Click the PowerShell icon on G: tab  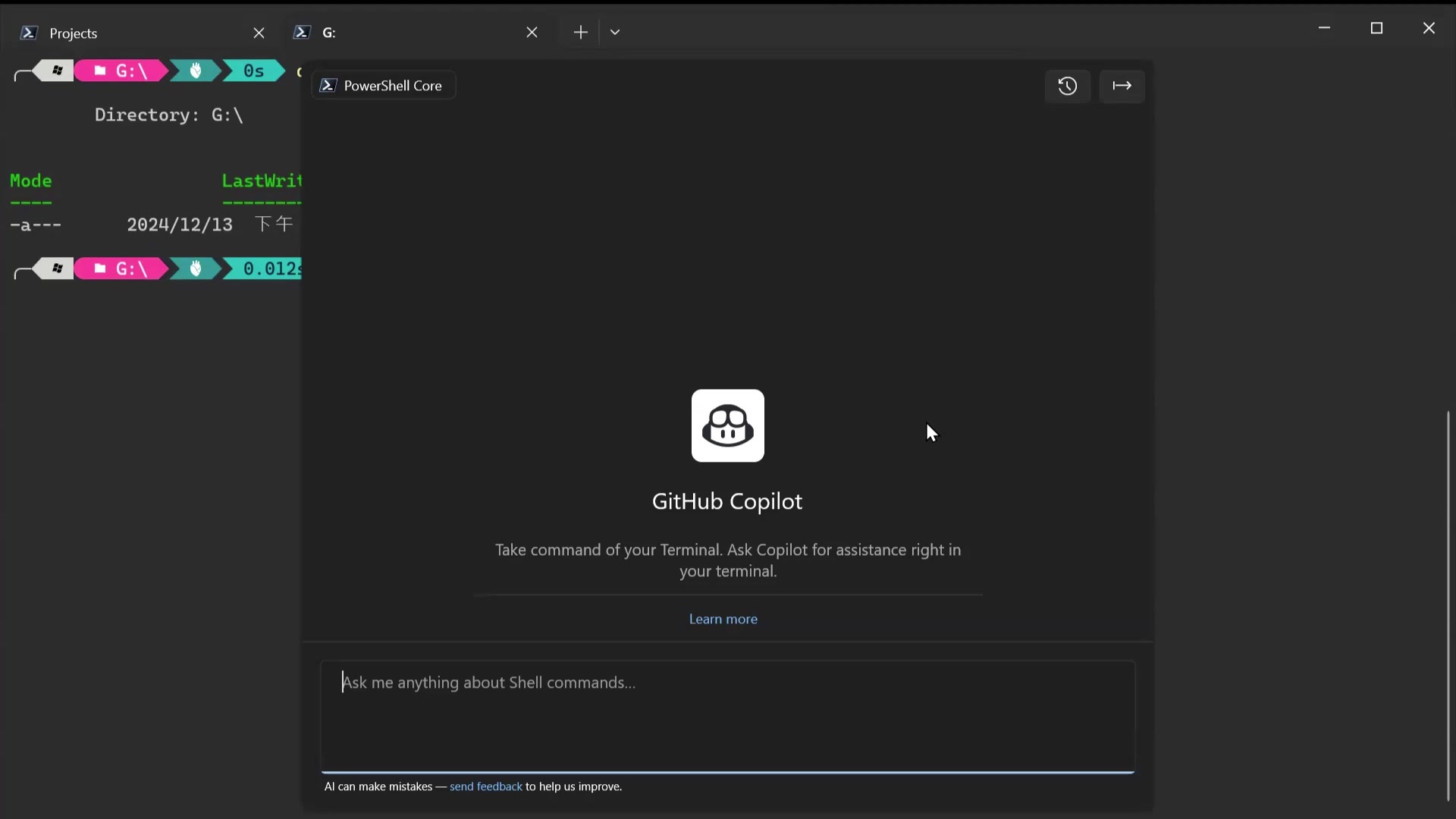pos(302,32)
